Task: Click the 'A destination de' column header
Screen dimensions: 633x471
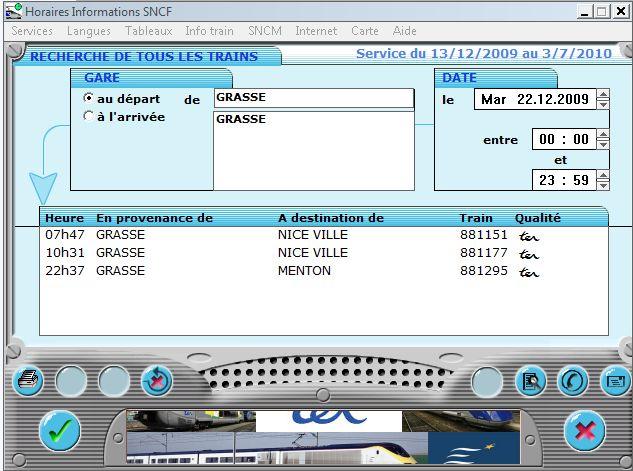Action: [331, 218]
